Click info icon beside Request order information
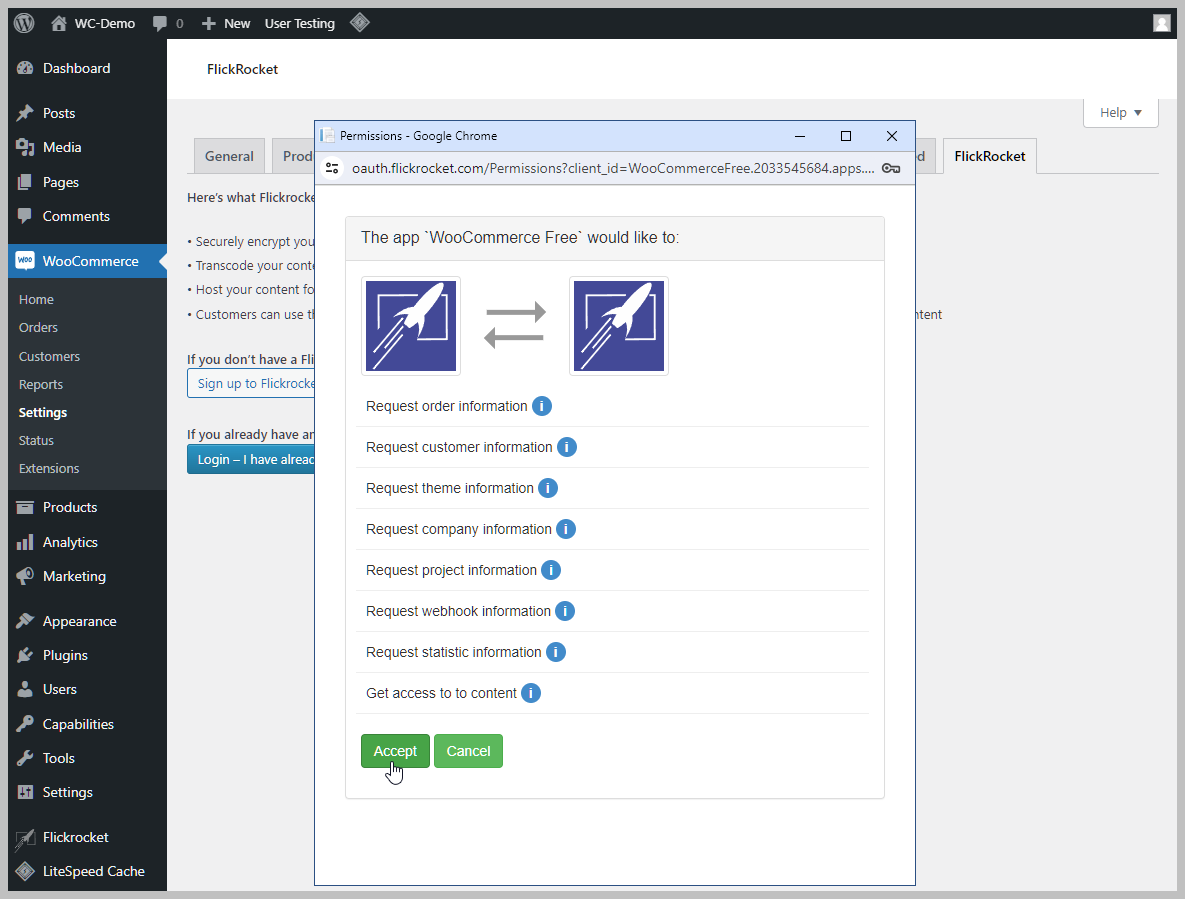 click(541, 406)
